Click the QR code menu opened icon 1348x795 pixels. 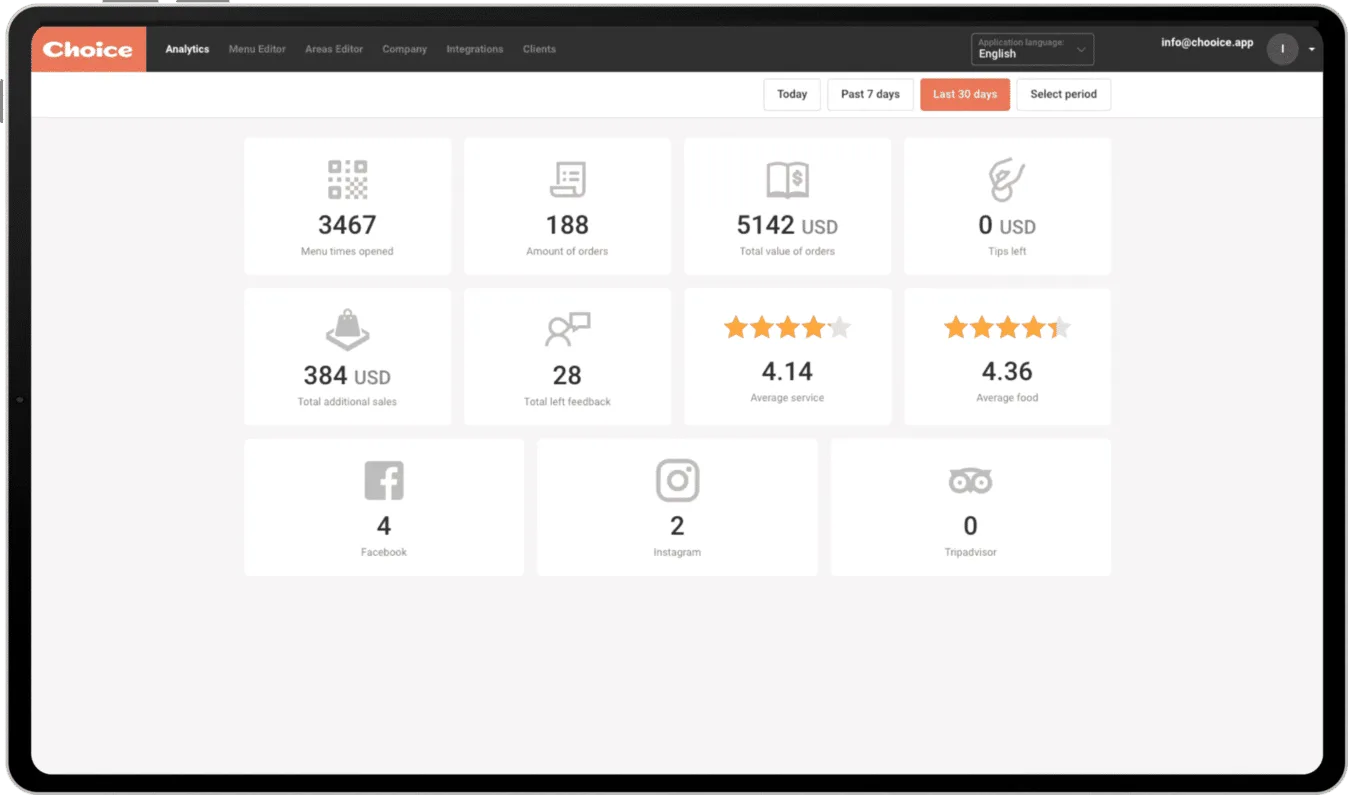[347, 180]
